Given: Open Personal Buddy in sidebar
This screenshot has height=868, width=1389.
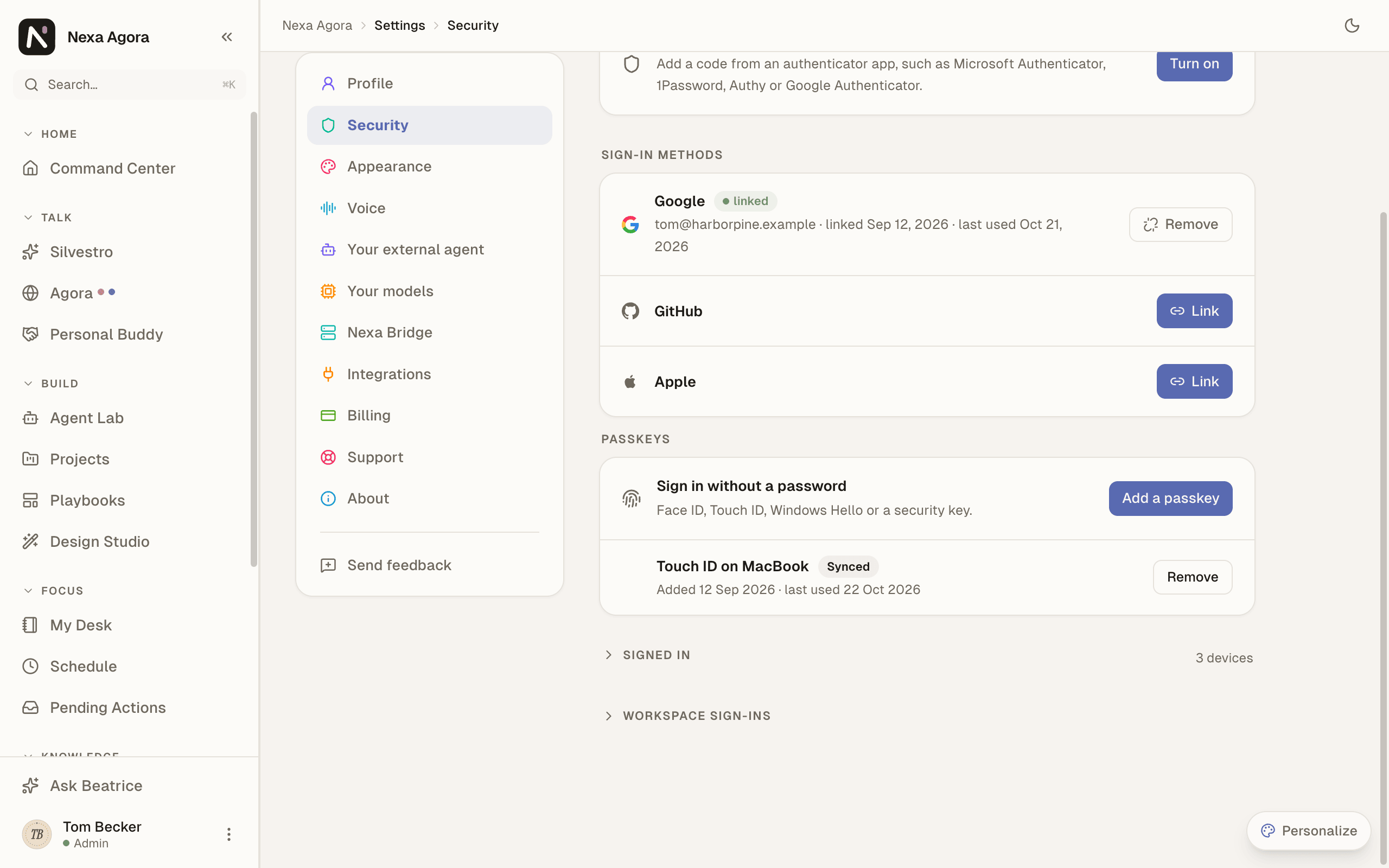Looking at the screenshot, I should tap(130, 334).
